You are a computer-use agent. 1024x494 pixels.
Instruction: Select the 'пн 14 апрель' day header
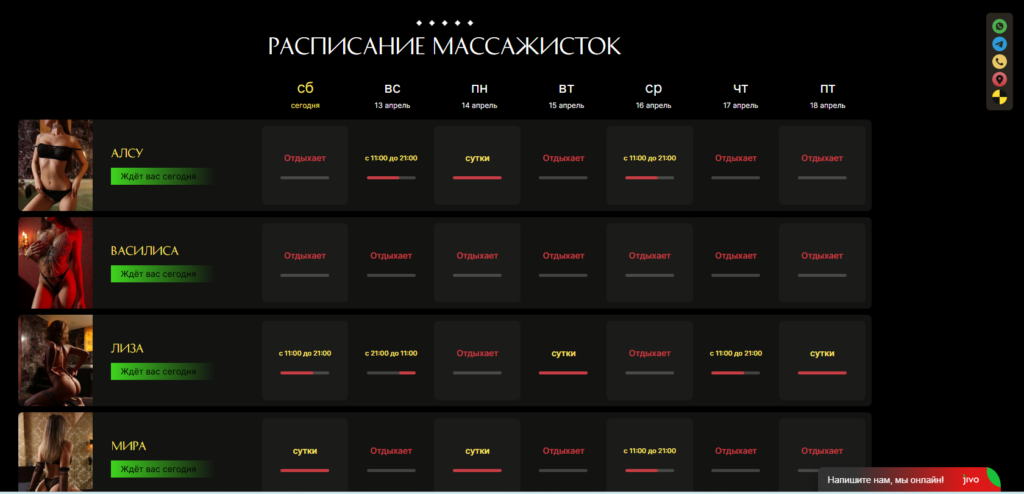(x=479, y=95)
